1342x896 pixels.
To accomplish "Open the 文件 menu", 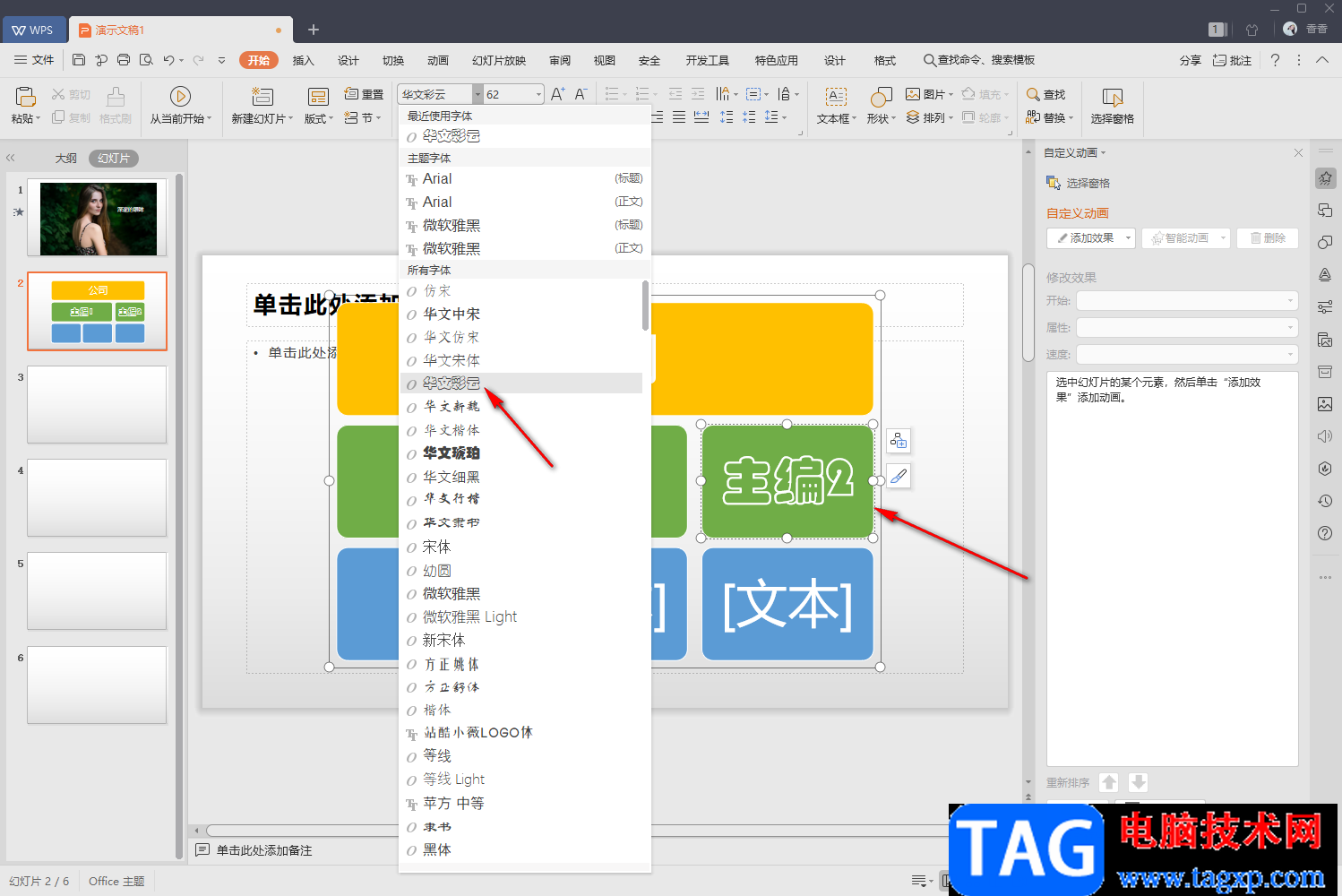I will click(x=34, y=60).
